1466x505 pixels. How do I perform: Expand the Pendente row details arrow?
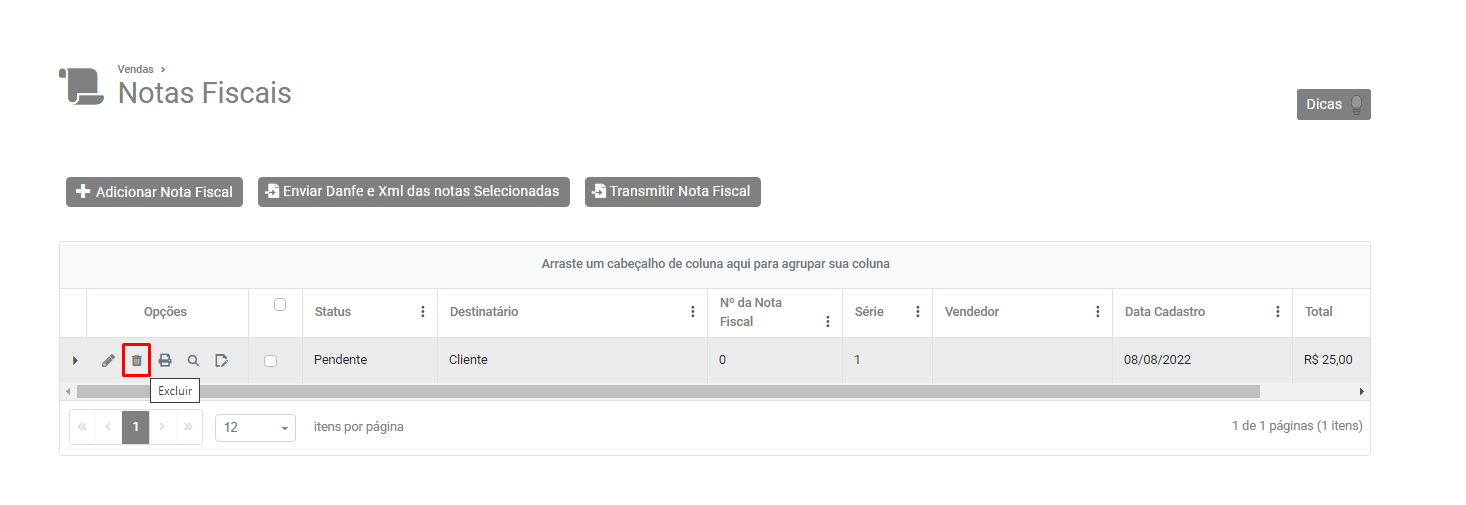pos(75,360)
